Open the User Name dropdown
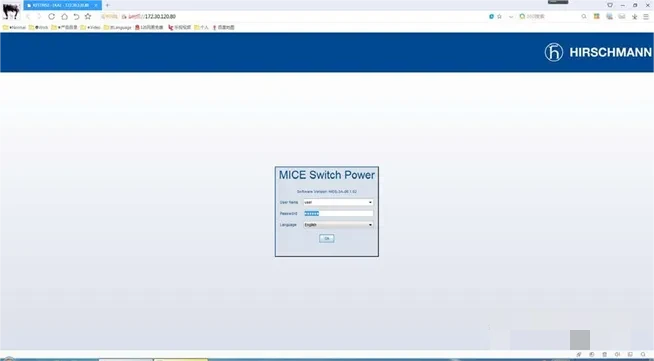This screenshot has height=361, width=654. [338, 202]
